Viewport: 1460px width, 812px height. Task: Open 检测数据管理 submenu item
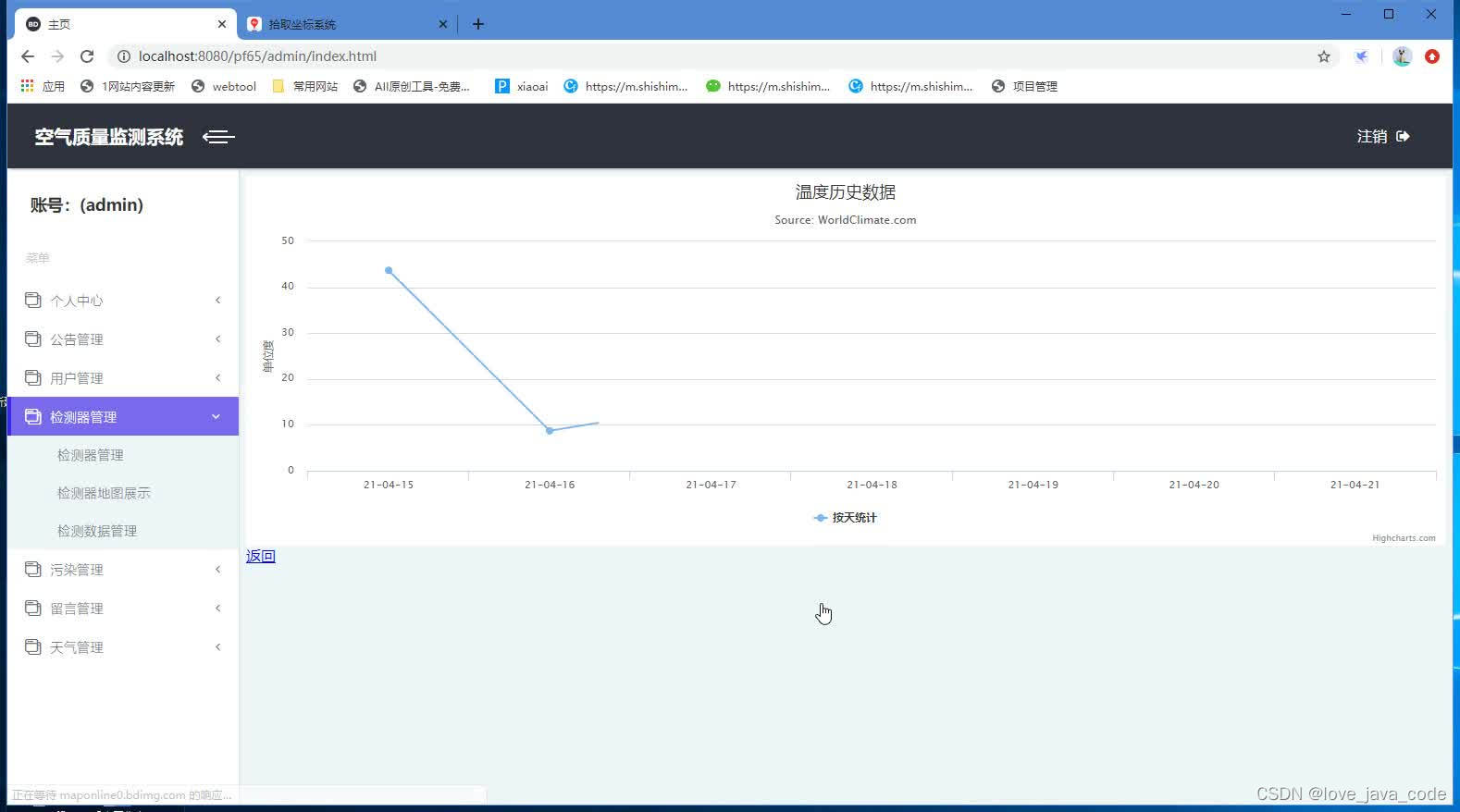click(x=97, y=531)
